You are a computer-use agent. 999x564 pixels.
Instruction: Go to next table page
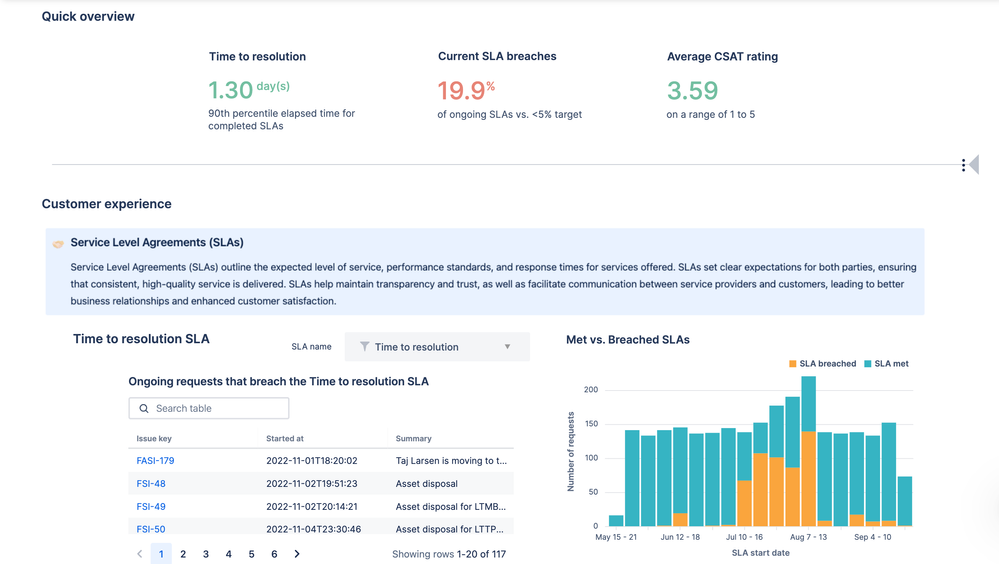pos(297,554)
